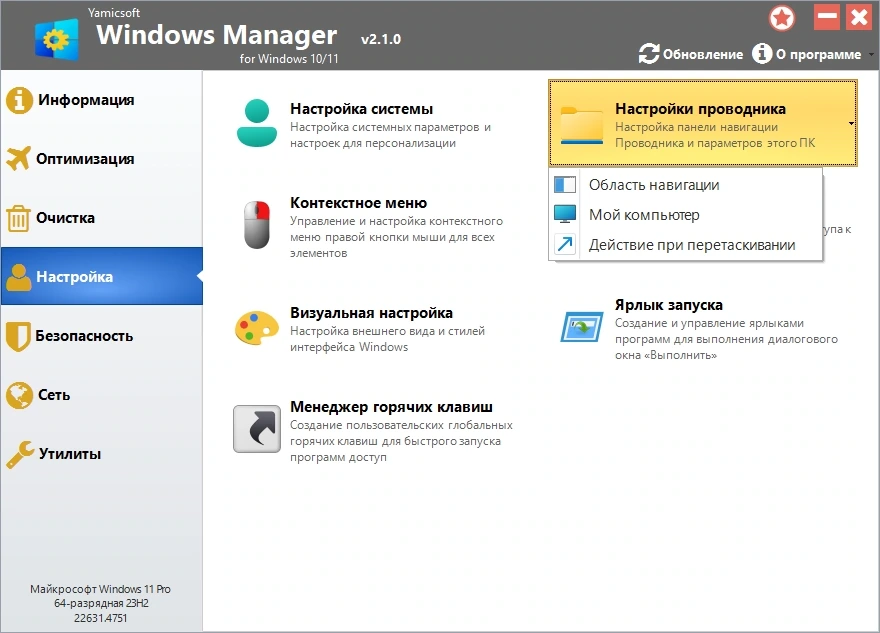Click the airplane icon for Оптимизация
This screenshot has height=633, width=880.
click(x=19, y=158)
